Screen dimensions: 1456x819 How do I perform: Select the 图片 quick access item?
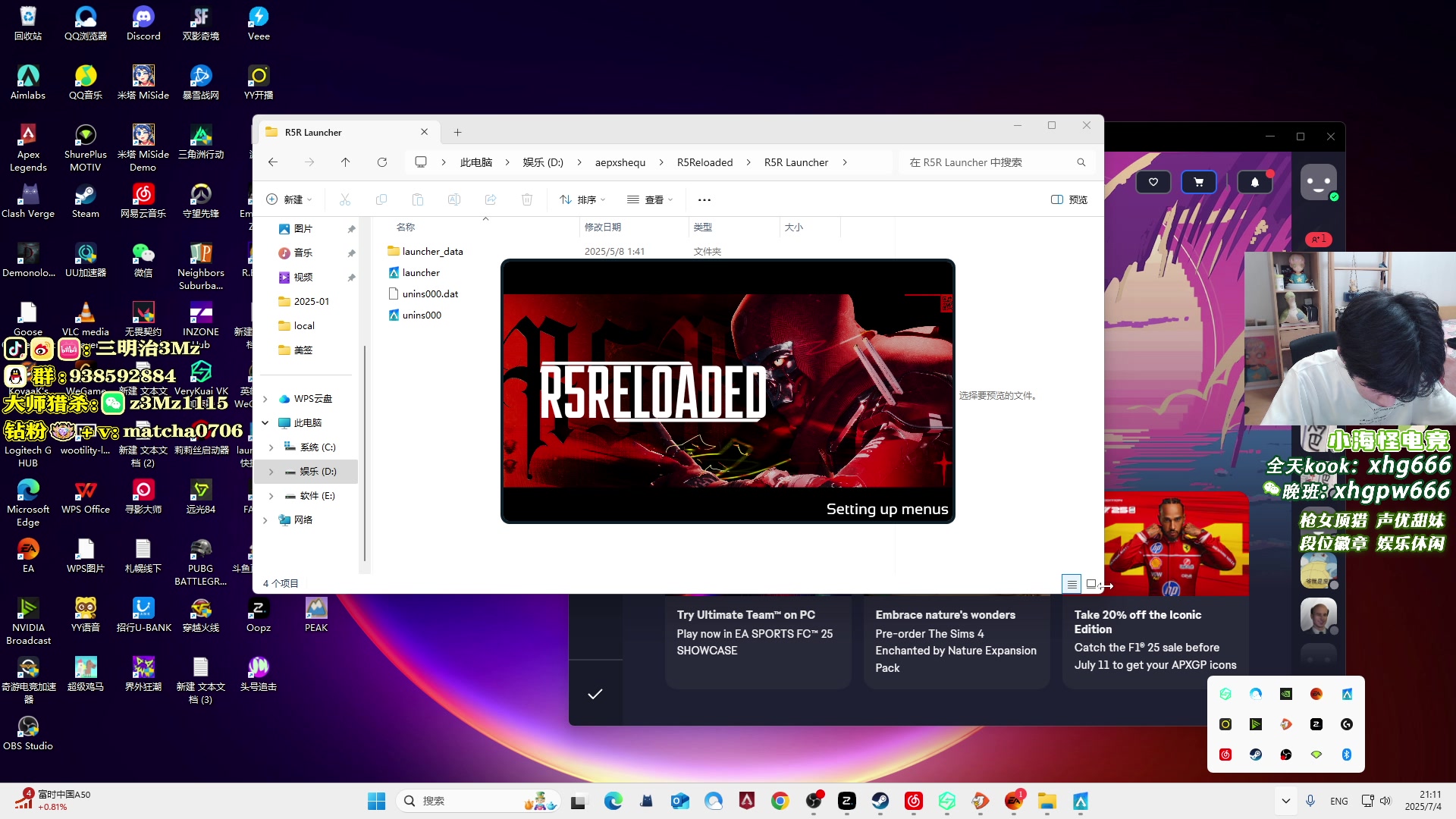(296, 228)
